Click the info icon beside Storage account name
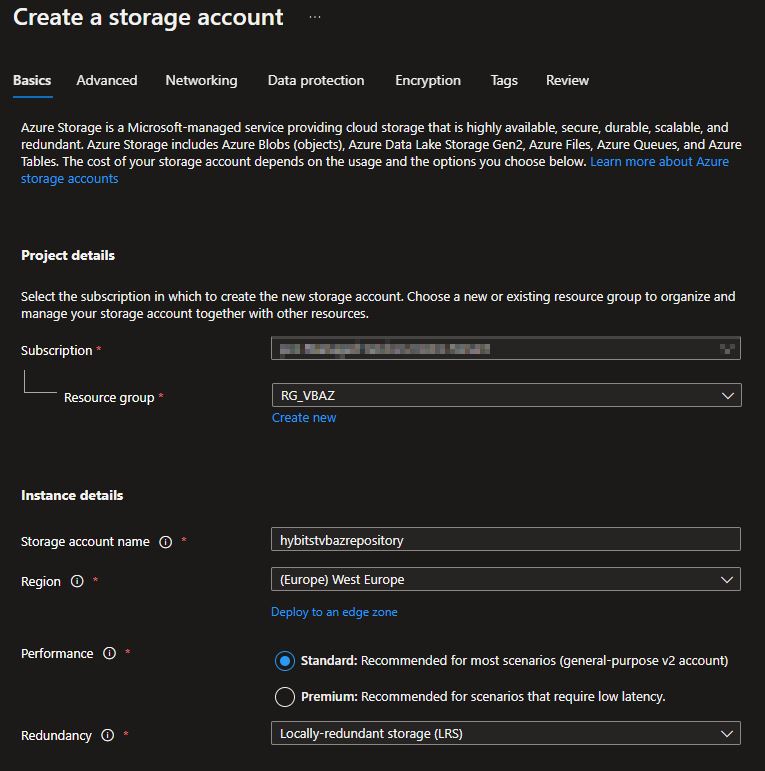Screen dimensions: 765x771 (166, 542)
